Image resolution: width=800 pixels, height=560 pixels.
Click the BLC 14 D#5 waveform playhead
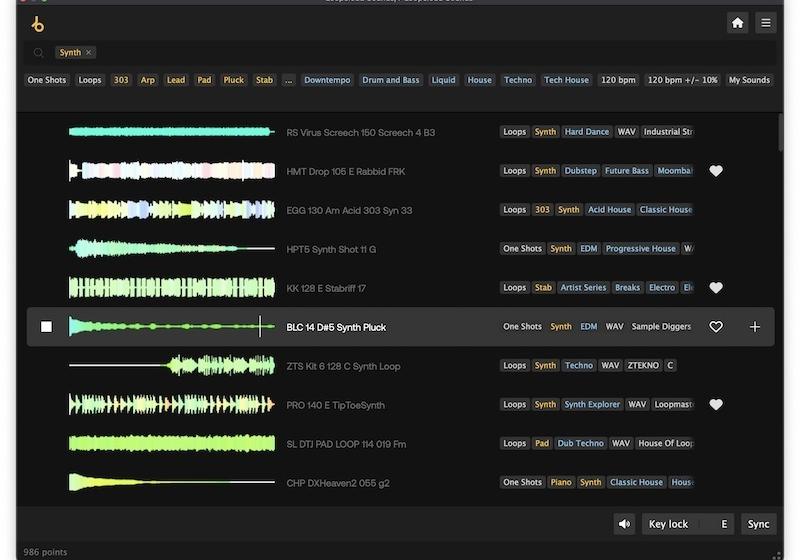pos(260,327)
